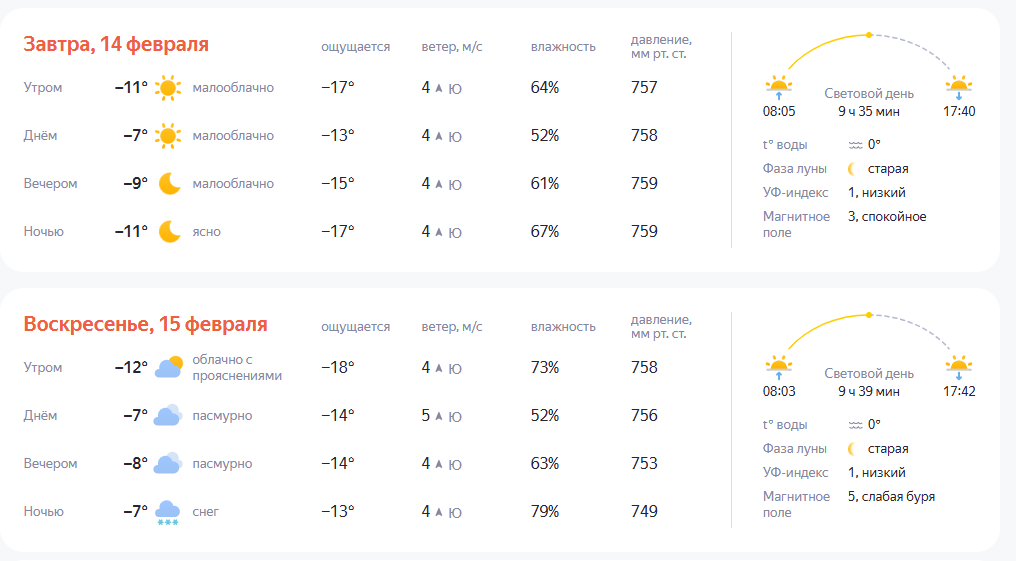The image size is (1016, 561).
Task: Click the moon icon for tomorrow night
Action: point(169,232)
